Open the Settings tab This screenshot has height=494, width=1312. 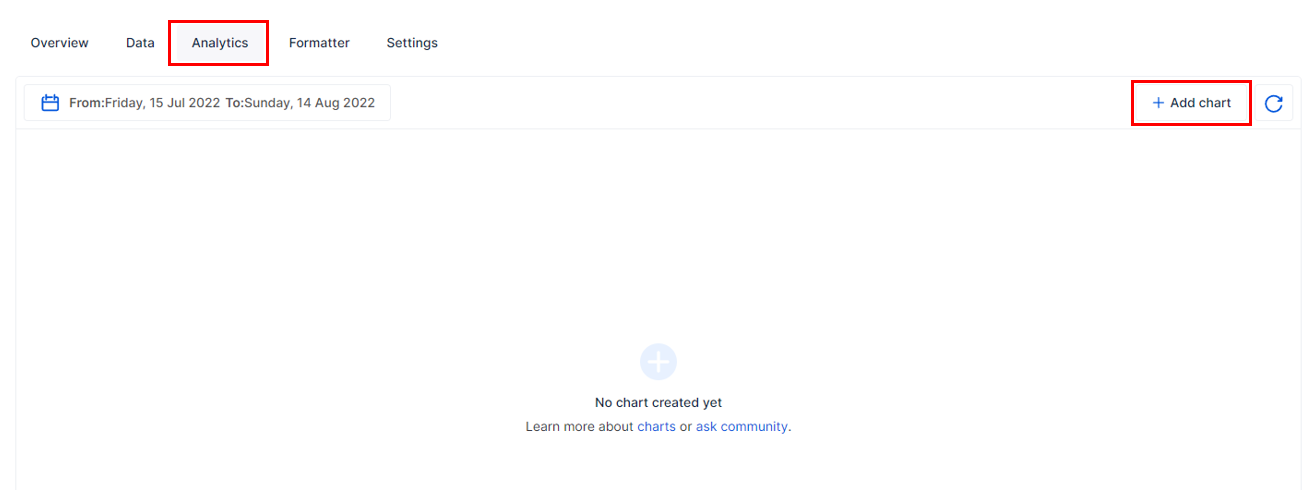tap(412, 43)
